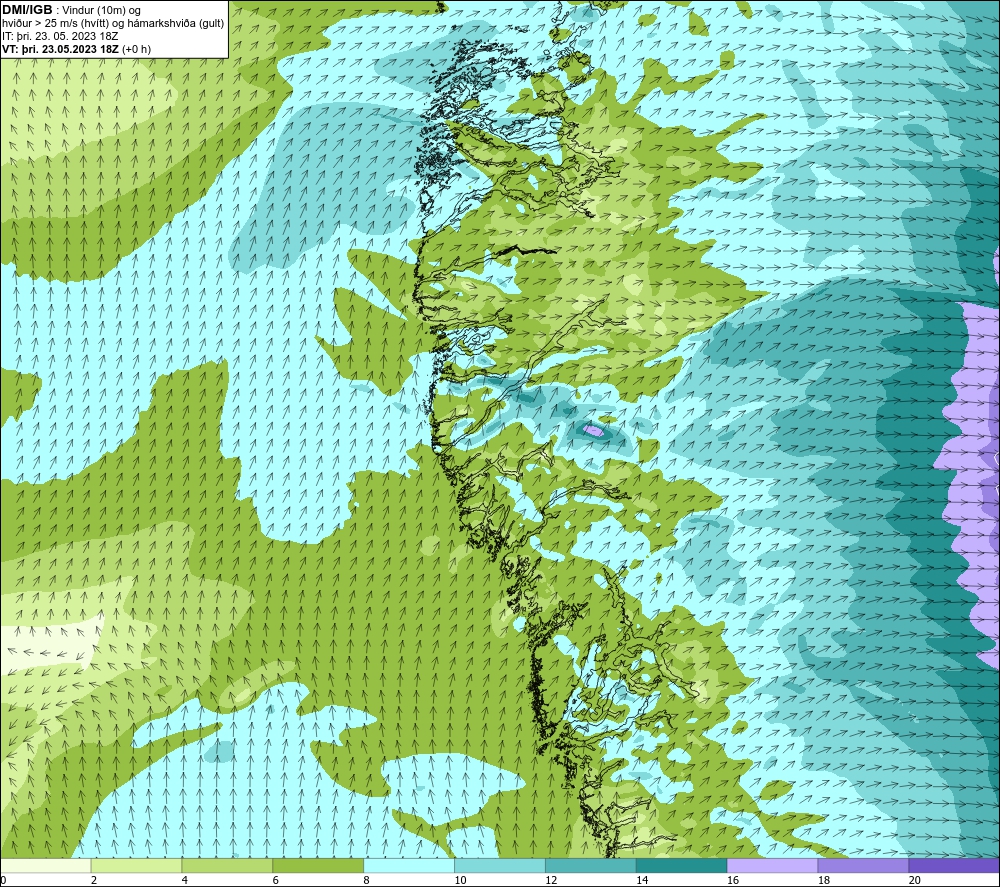Click the darkest purple legend swatch above 20

click(954, 865)
